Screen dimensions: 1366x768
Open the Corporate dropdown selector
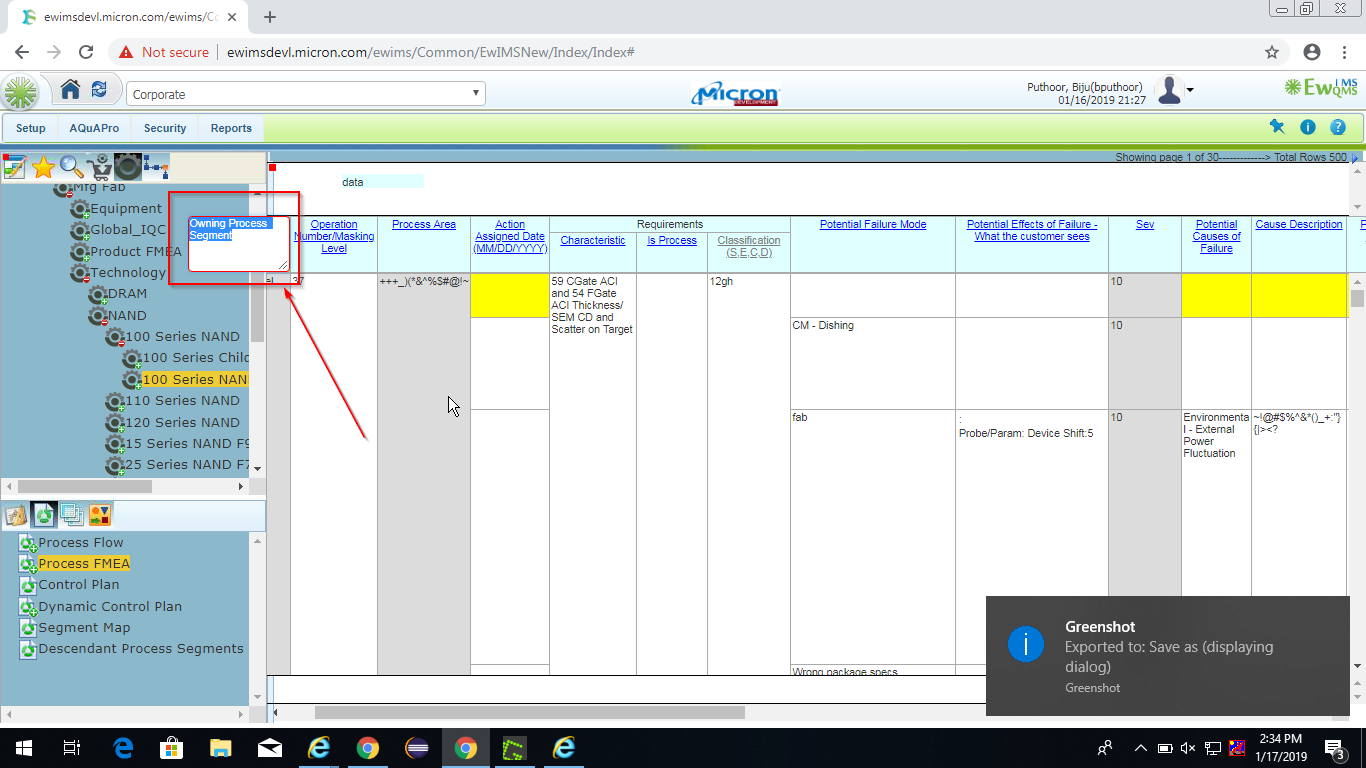pyautogui.click(x=306, y=94)
